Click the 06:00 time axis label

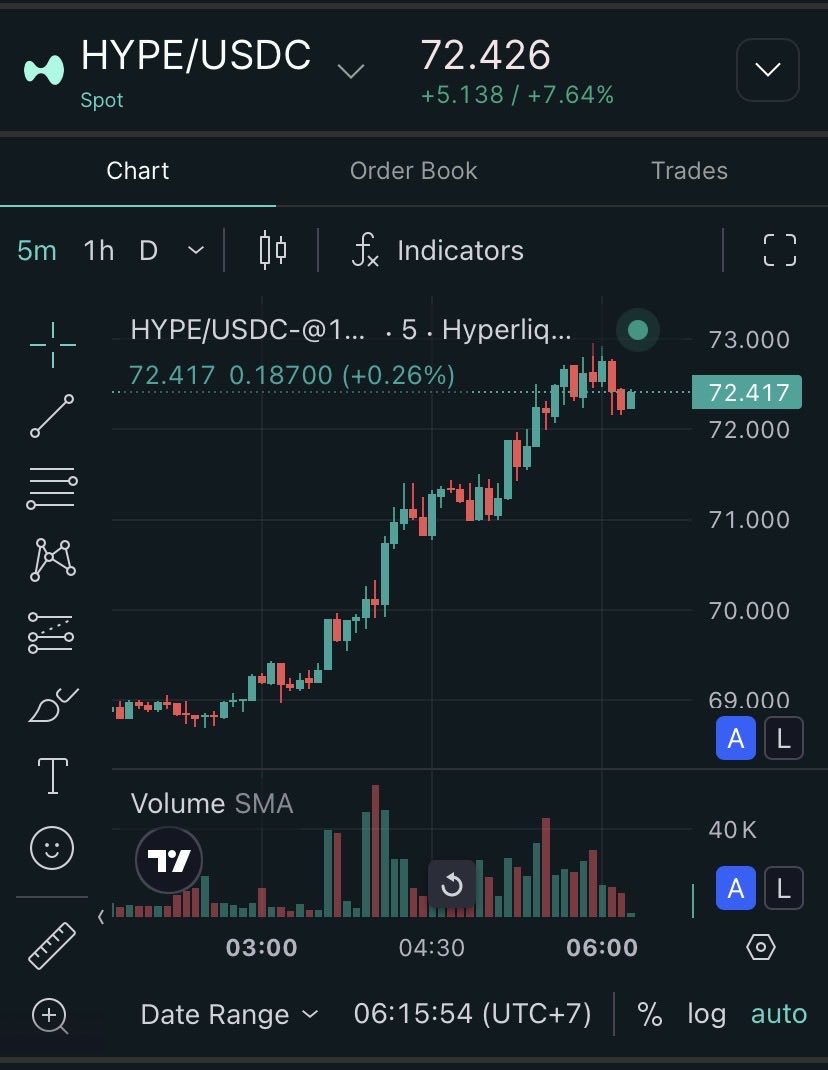(602, 948)
